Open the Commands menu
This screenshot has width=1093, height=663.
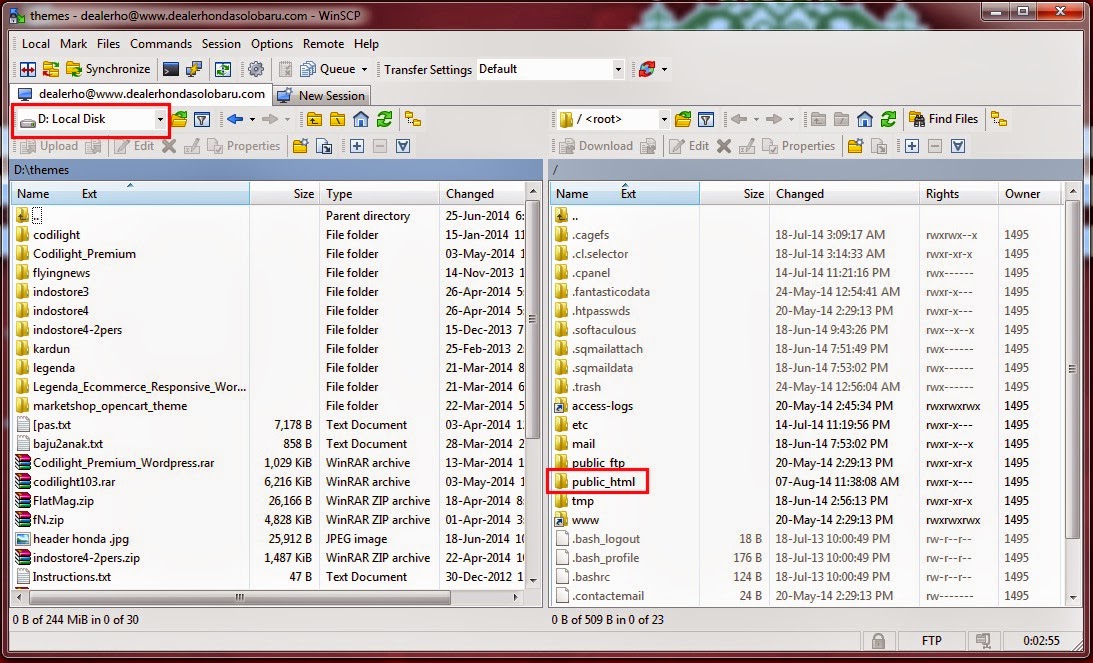pyautogui.click(x=161, y=44)
